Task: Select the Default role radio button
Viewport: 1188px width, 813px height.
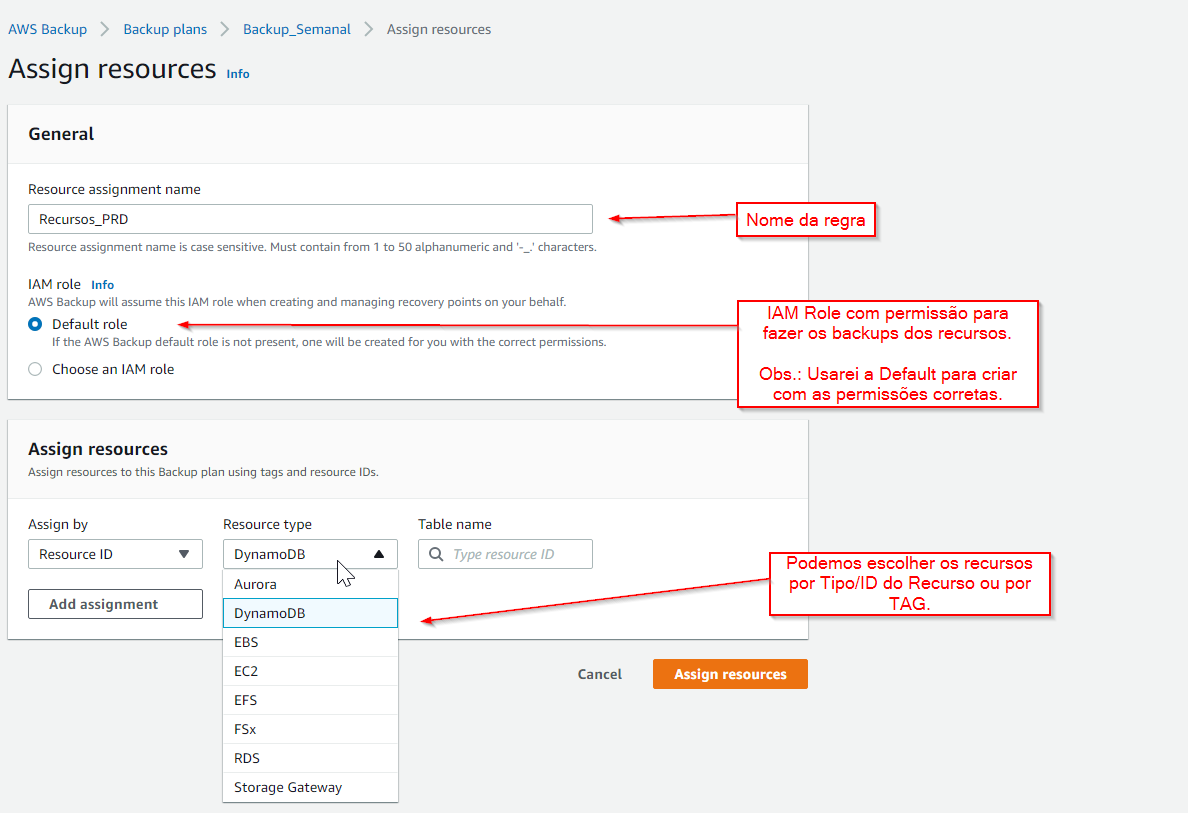Action: point(35,324)
